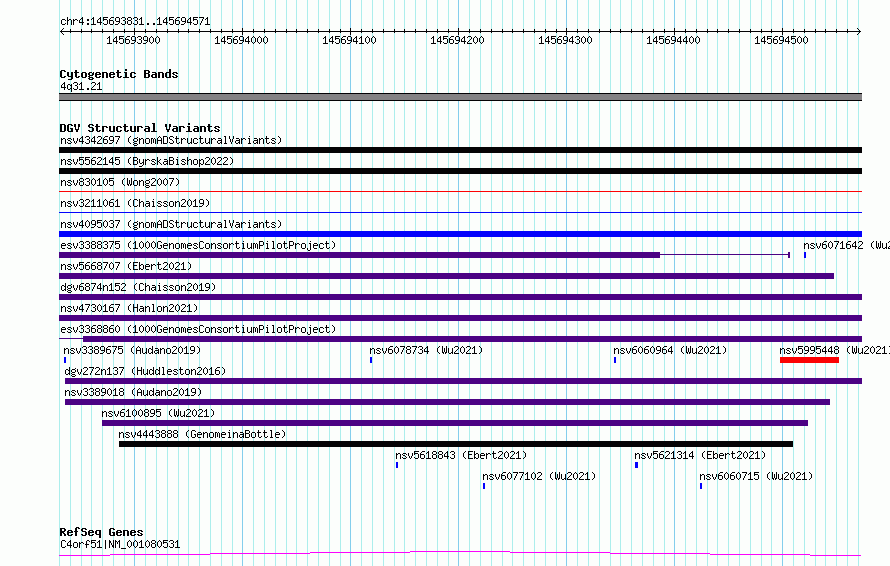The width and height of the screenshot is (890, 566).
Task: Open the nsv830105 Wong2007 variant label
Action: [120, 182]
